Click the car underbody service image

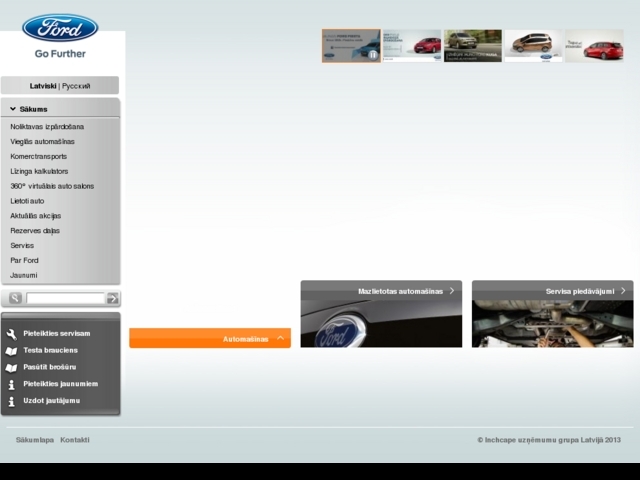point(553,324)
